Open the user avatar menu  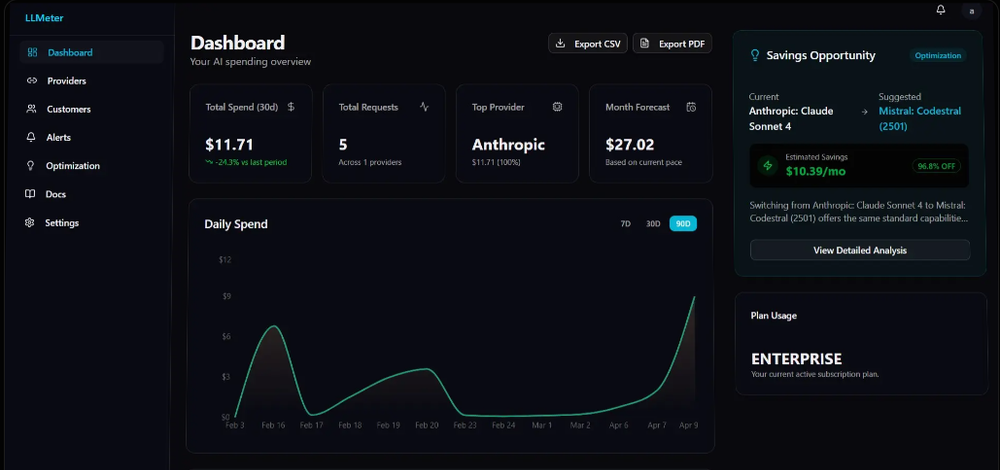(971, 11)
